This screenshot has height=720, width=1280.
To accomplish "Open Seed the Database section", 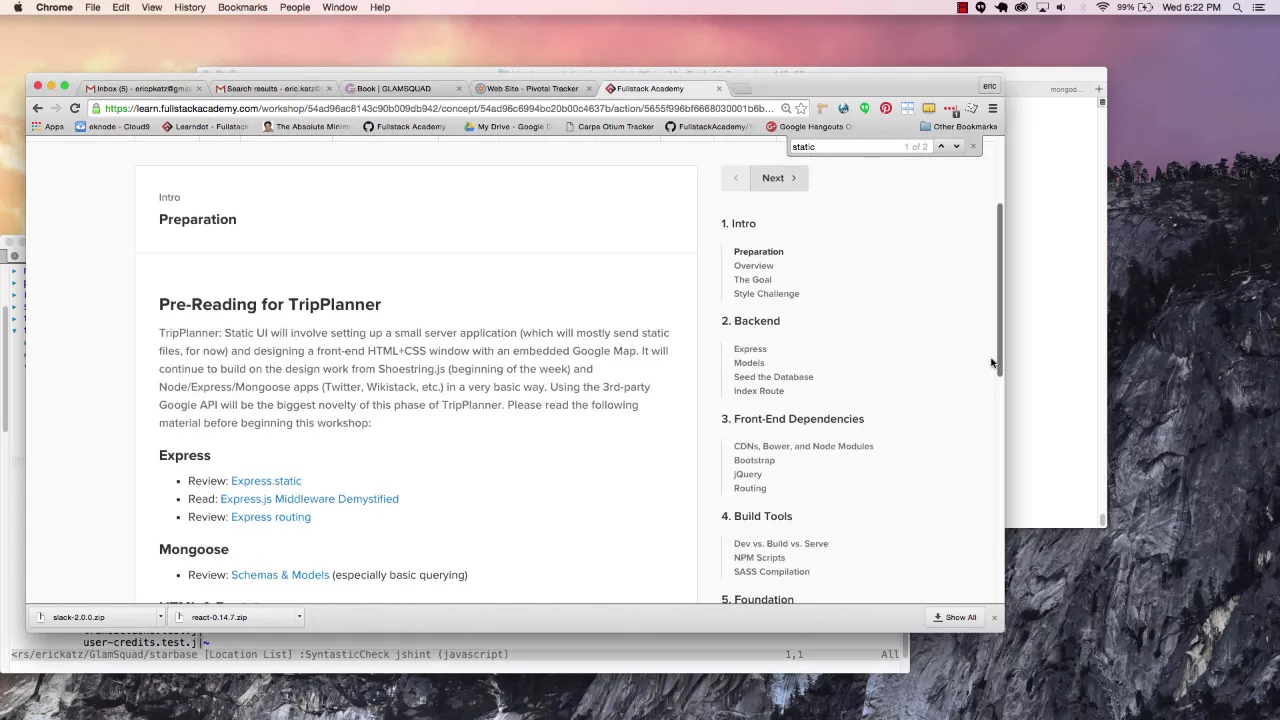I will (x=773, y=377).
